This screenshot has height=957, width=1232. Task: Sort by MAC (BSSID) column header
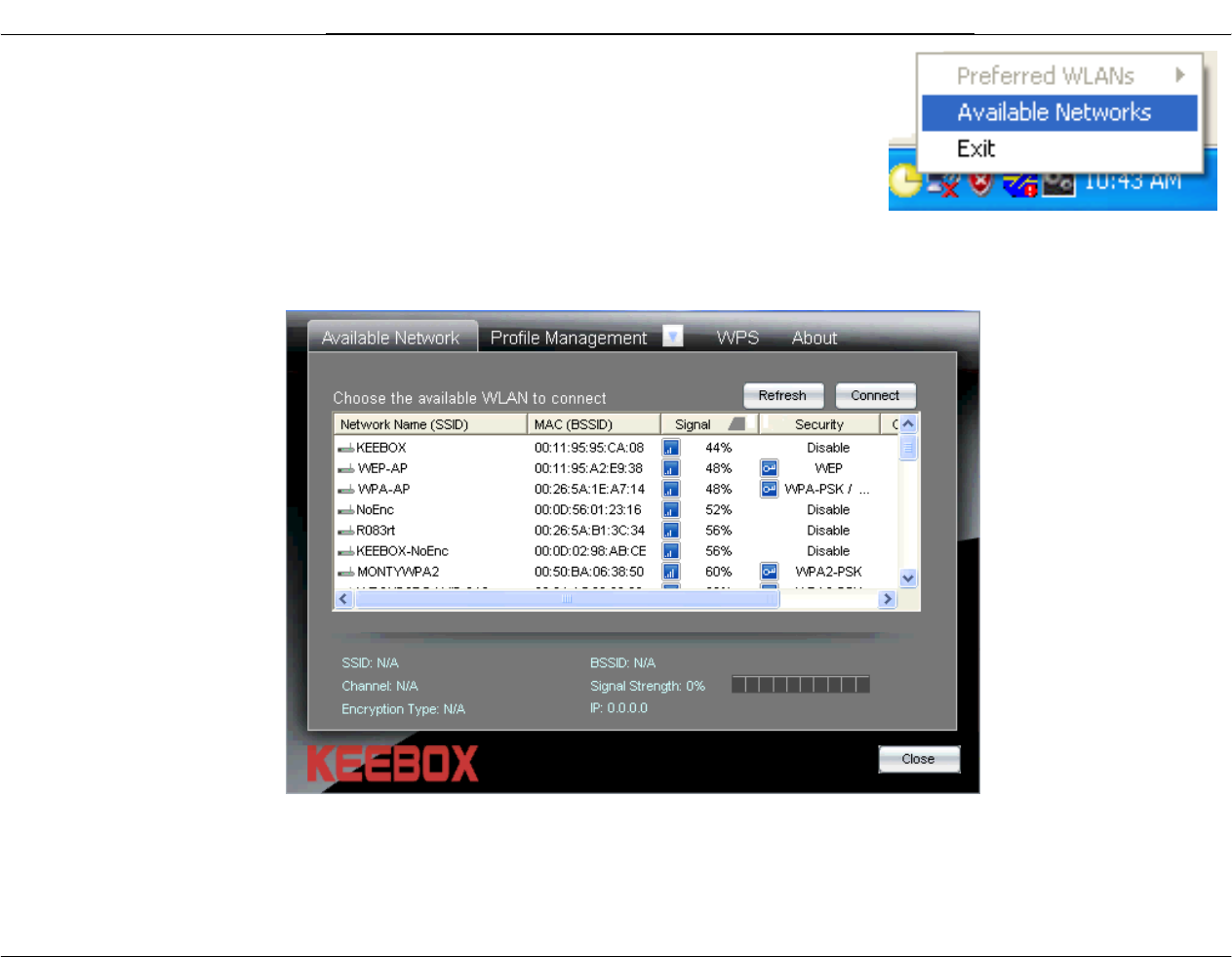(594, 424)
